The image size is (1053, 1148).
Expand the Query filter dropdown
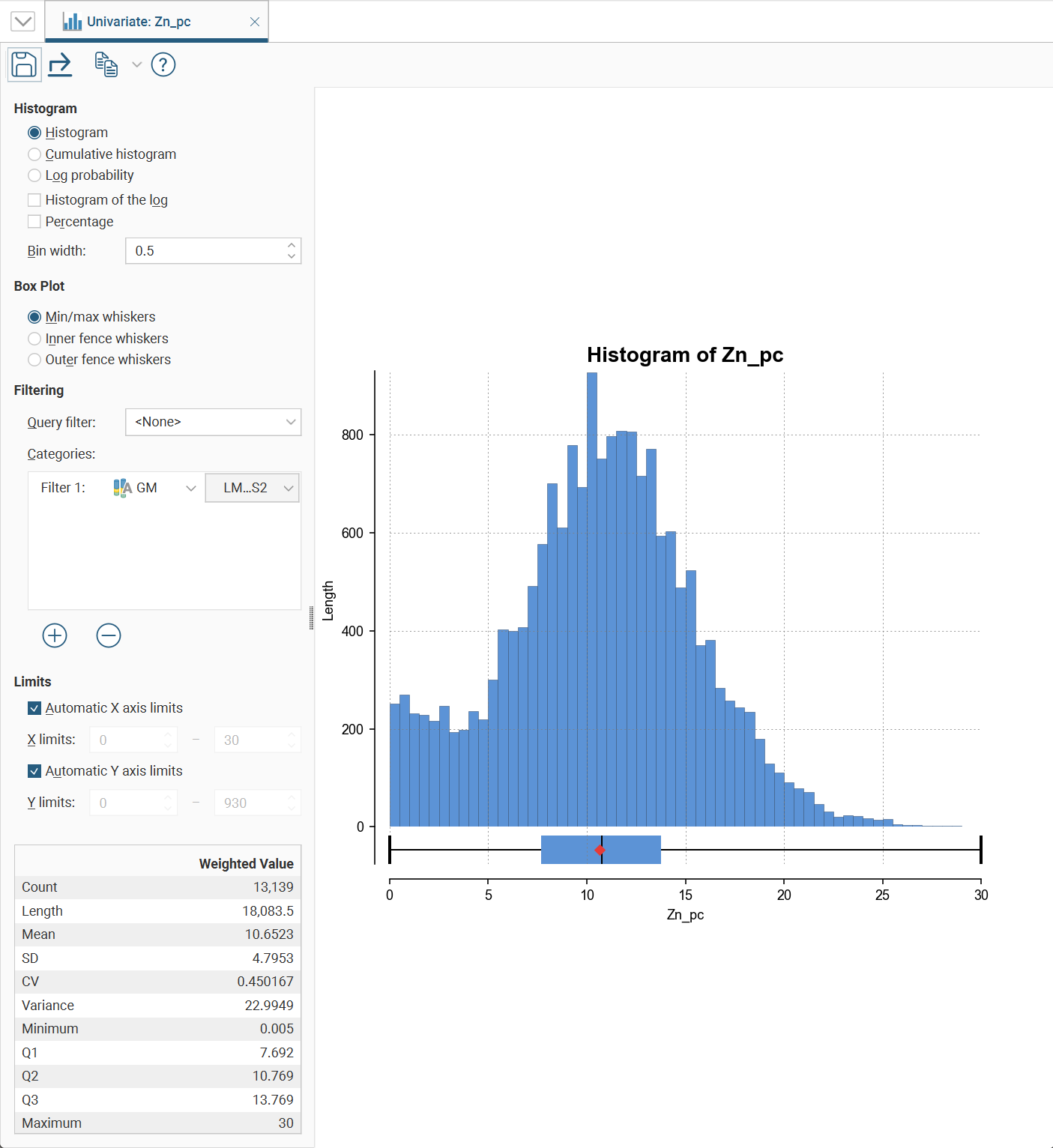tap(214, 422)
